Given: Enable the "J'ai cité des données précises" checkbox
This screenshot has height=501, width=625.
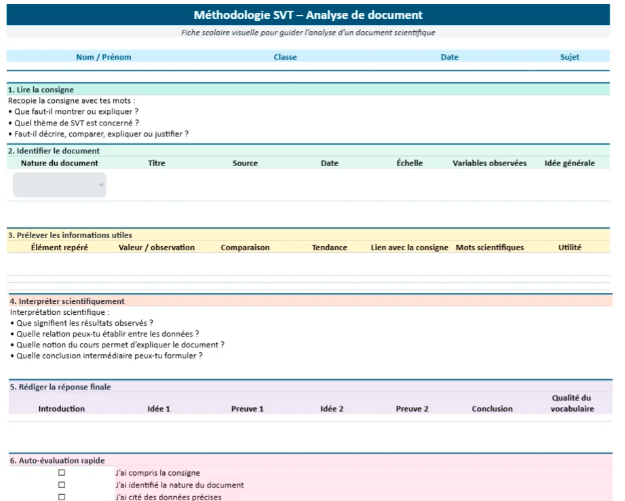Looking at the screenshot, I should point(61,496).
